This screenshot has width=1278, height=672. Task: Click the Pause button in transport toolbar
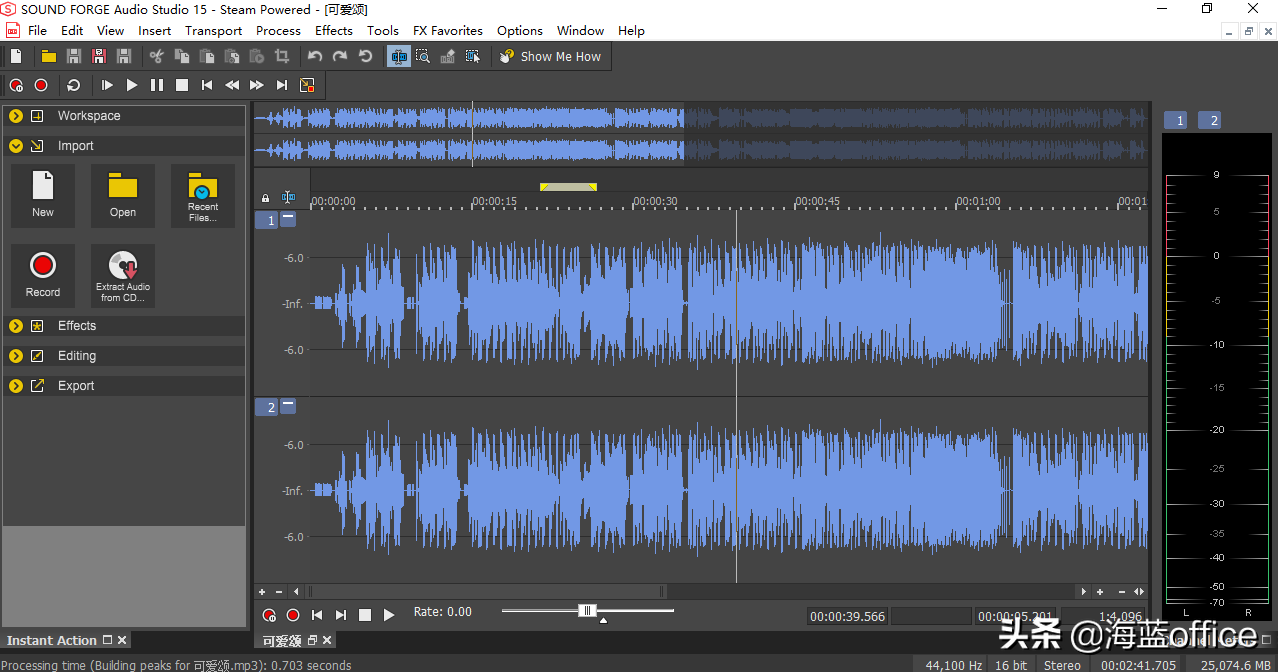pyautogui.click(x=157, y=86)
